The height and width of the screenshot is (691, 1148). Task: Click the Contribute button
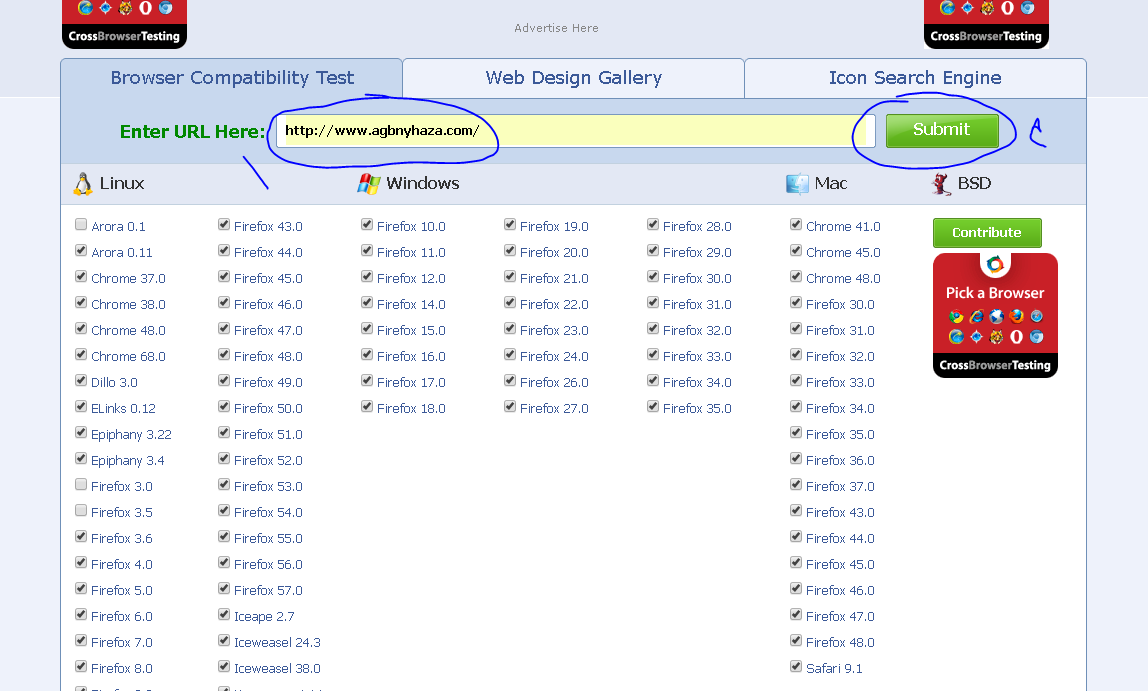[x=987, y=233]
